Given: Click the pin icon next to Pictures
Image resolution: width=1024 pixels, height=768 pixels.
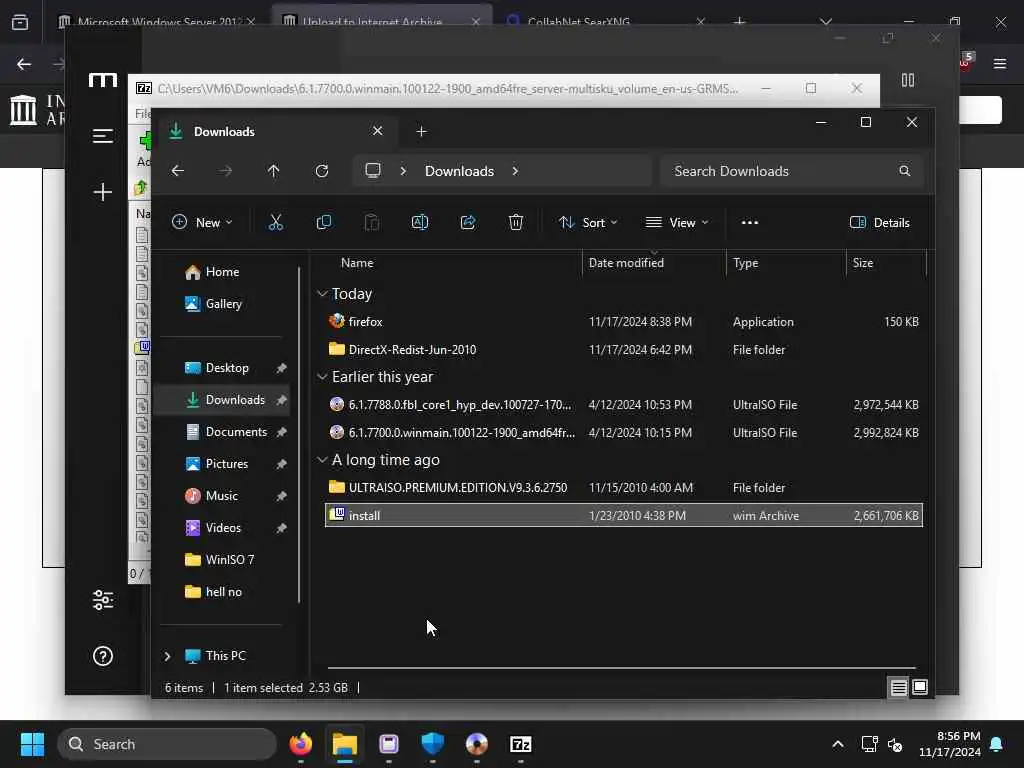Looking at the screenshot, I should [x=281, y=464].
